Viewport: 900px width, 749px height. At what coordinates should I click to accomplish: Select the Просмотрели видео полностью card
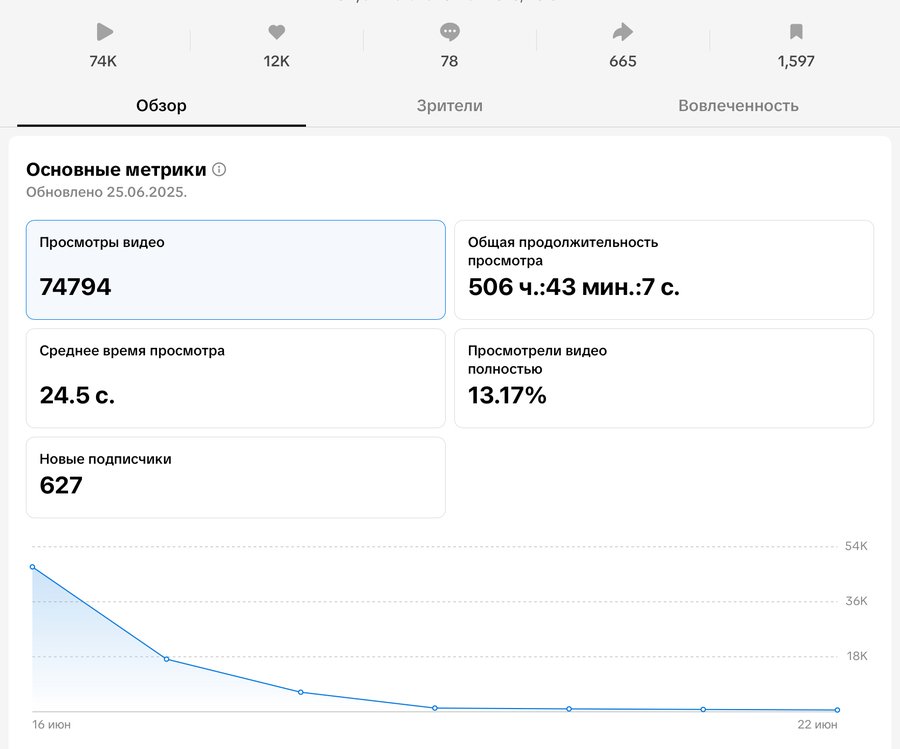click(664, 378)
